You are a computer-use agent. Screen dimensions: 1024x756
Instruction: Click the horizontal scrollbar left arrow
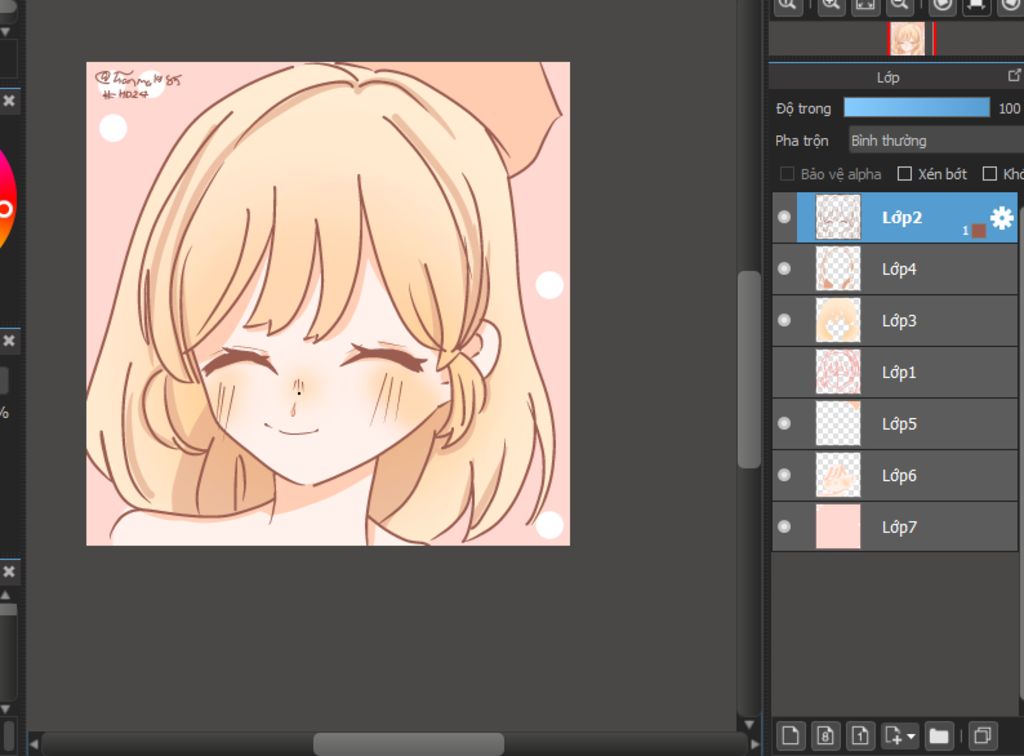point(34,744)
